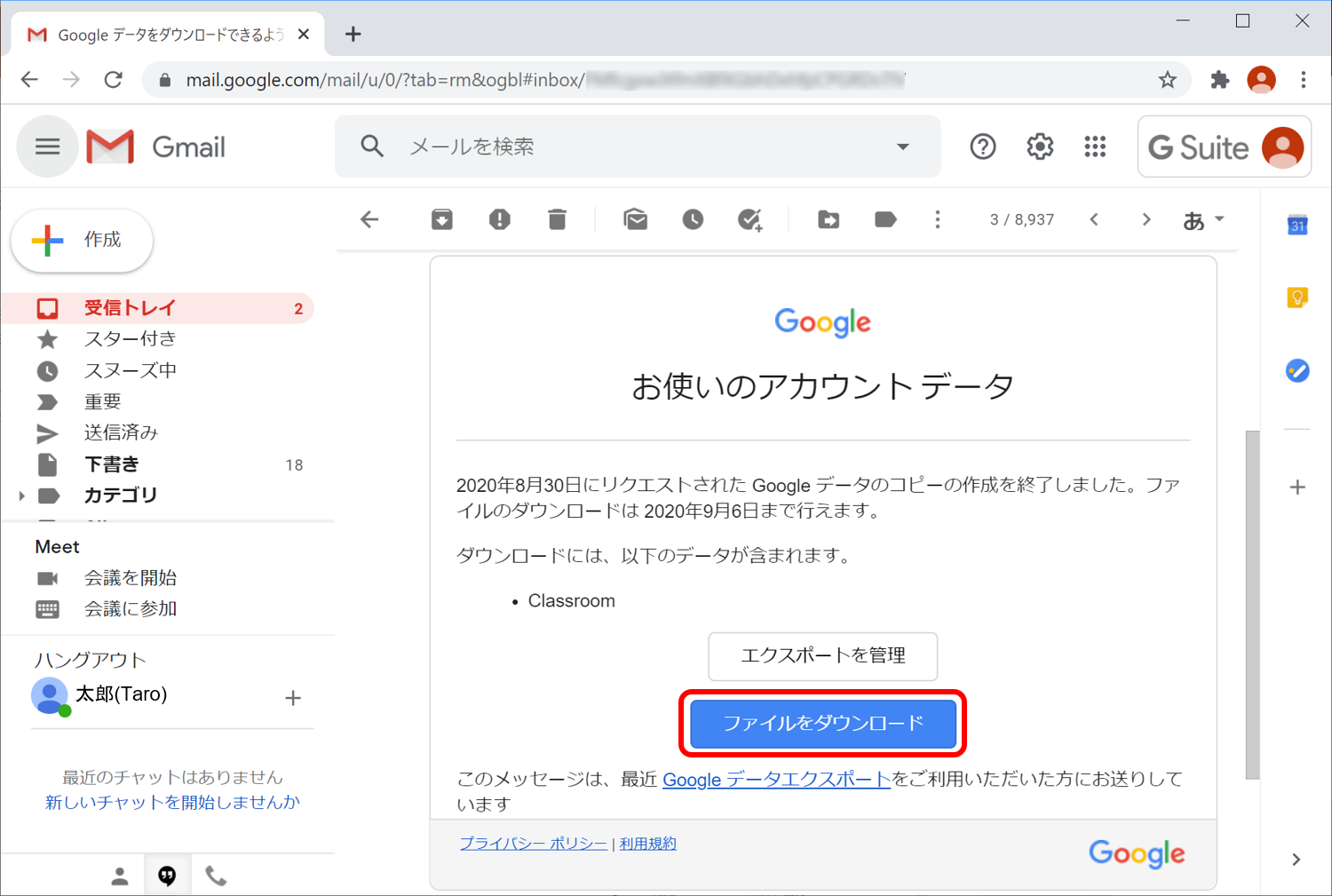The width and height of the screenshot is (1332, 896).
Task: Open 送信済み folder
Action: point(121,432)
